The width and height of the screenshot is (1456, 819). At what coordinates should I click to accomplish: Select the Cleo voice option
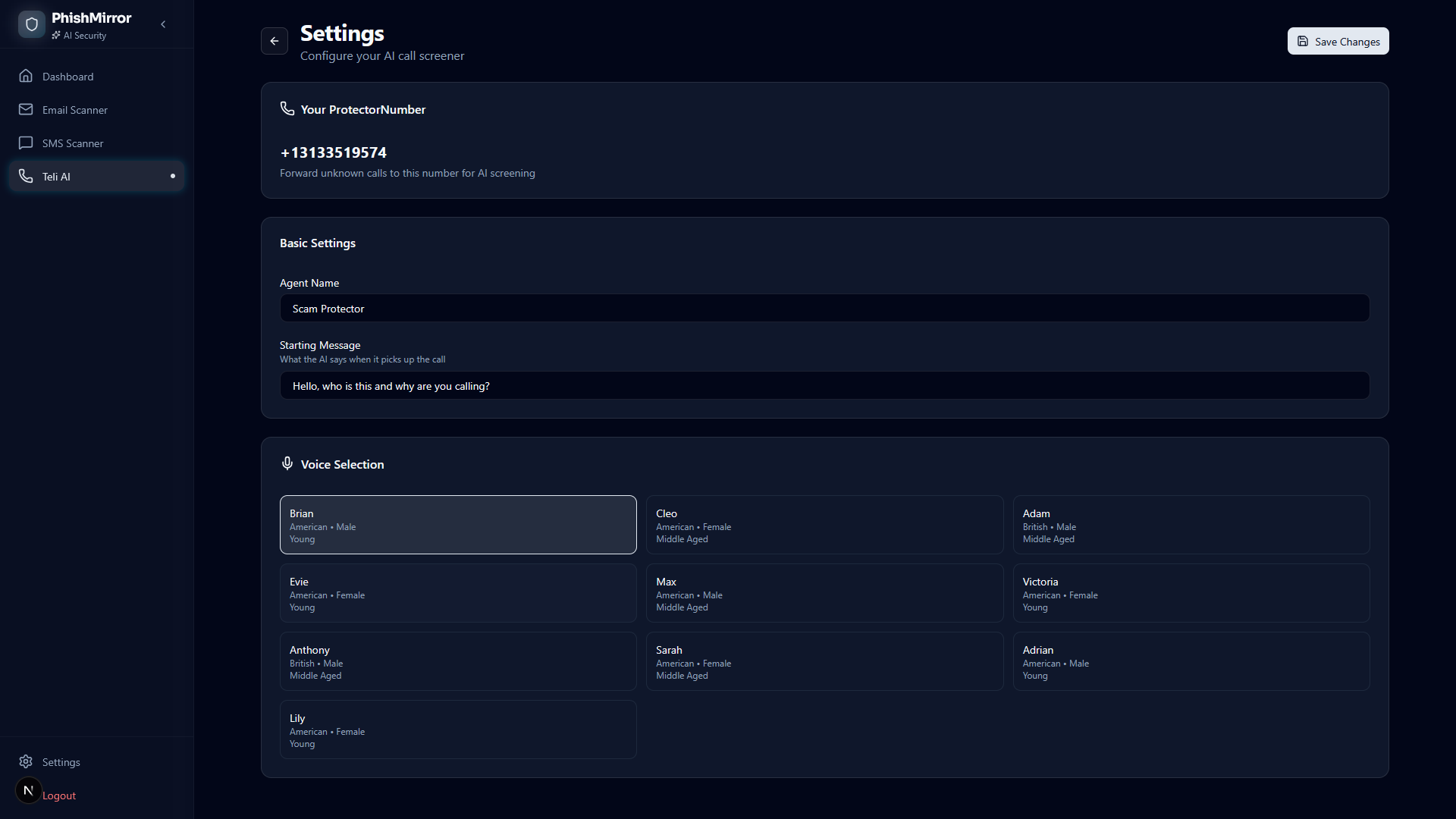click(824, 525)
